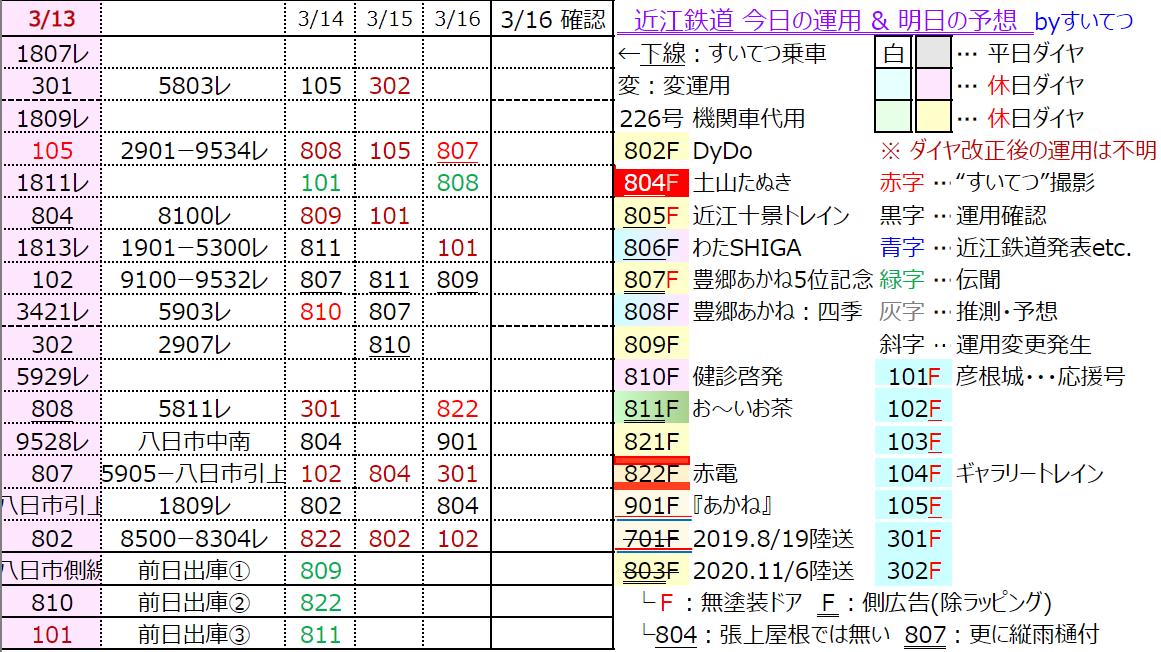Select red 822 in the 5811レ row

457,409
